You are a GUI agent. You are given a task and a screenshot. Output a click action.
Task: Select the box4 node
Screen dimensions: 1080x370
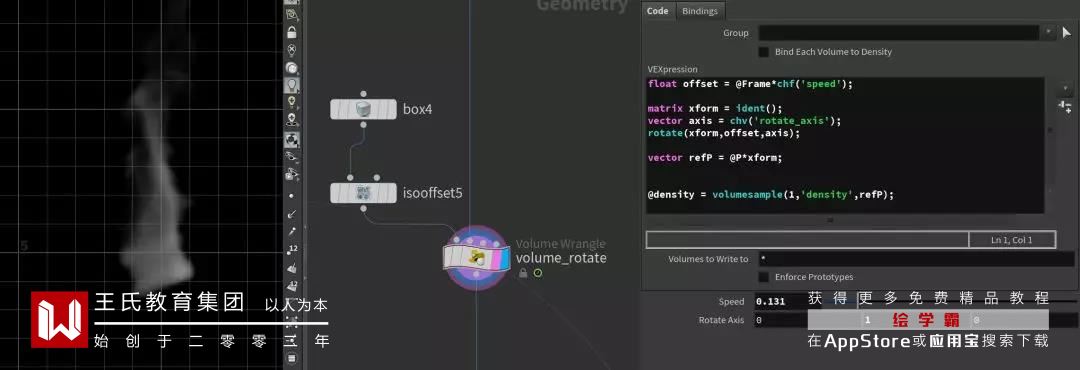364,109
